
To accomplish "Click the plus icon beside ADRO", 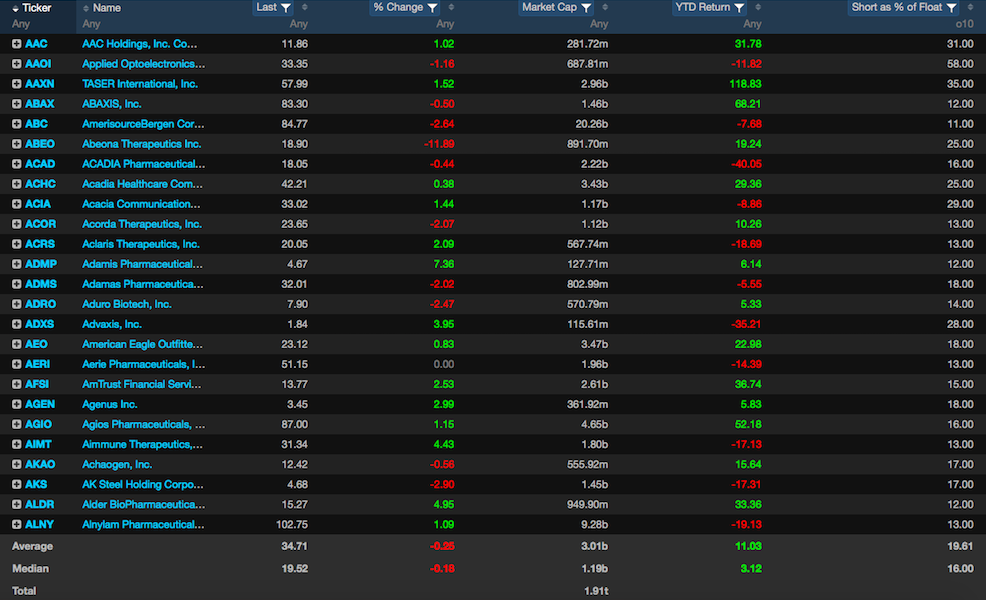I will coord(16,304).
